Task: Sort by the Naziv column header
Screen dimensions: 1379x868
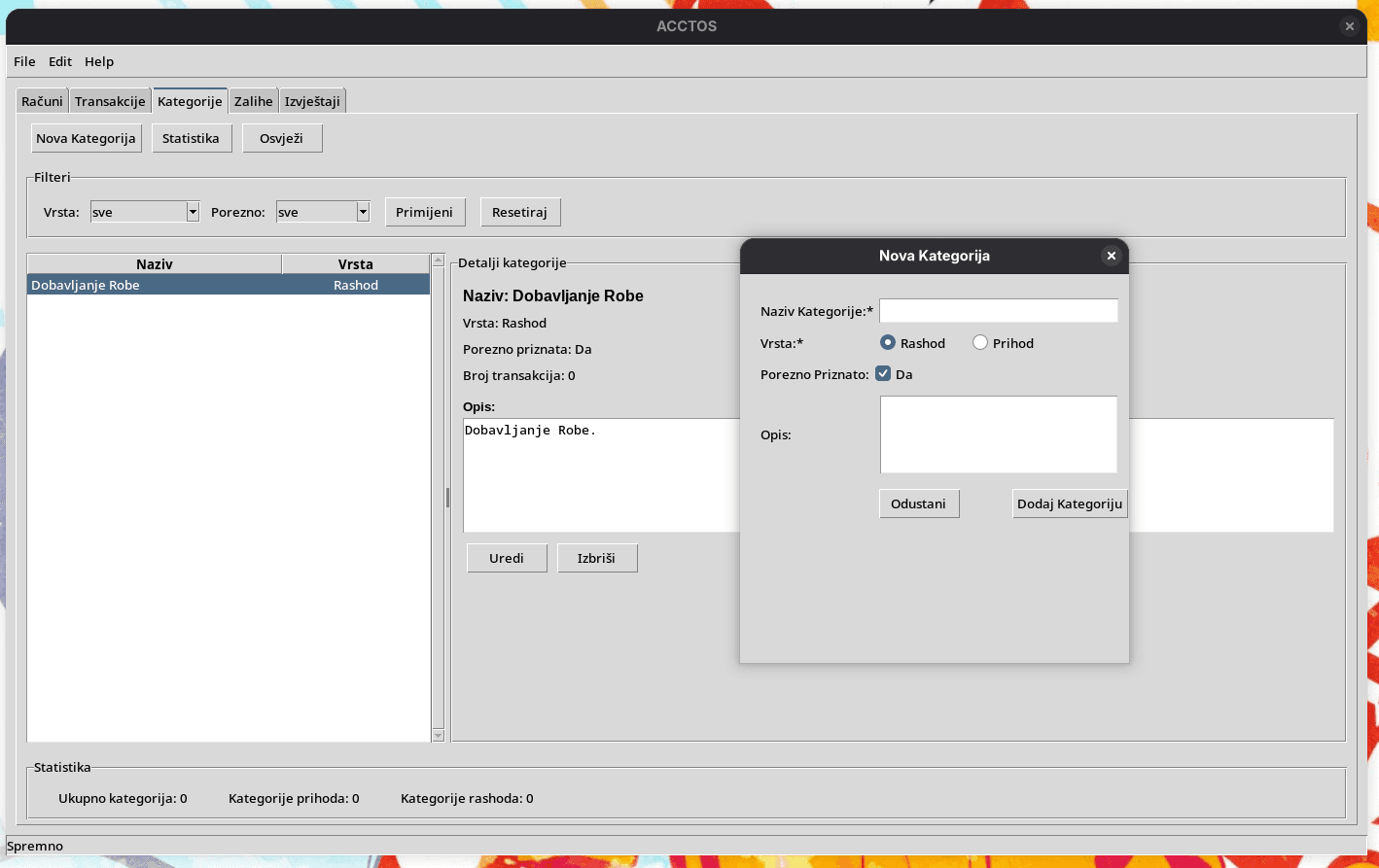Action: pyautogui.click(x=154, y=264)
